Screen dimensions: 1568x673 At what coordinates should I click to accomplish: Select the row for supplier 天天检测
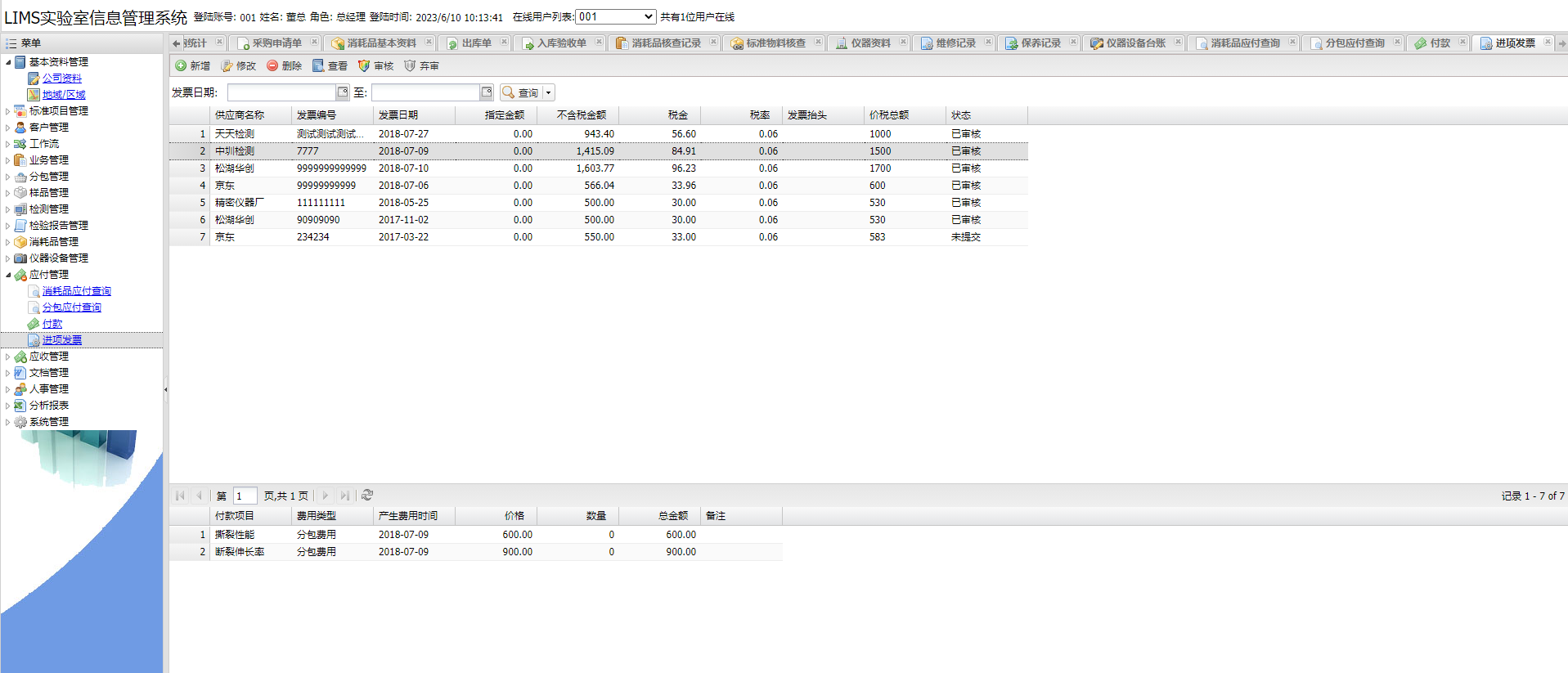(x=599, y=134)
